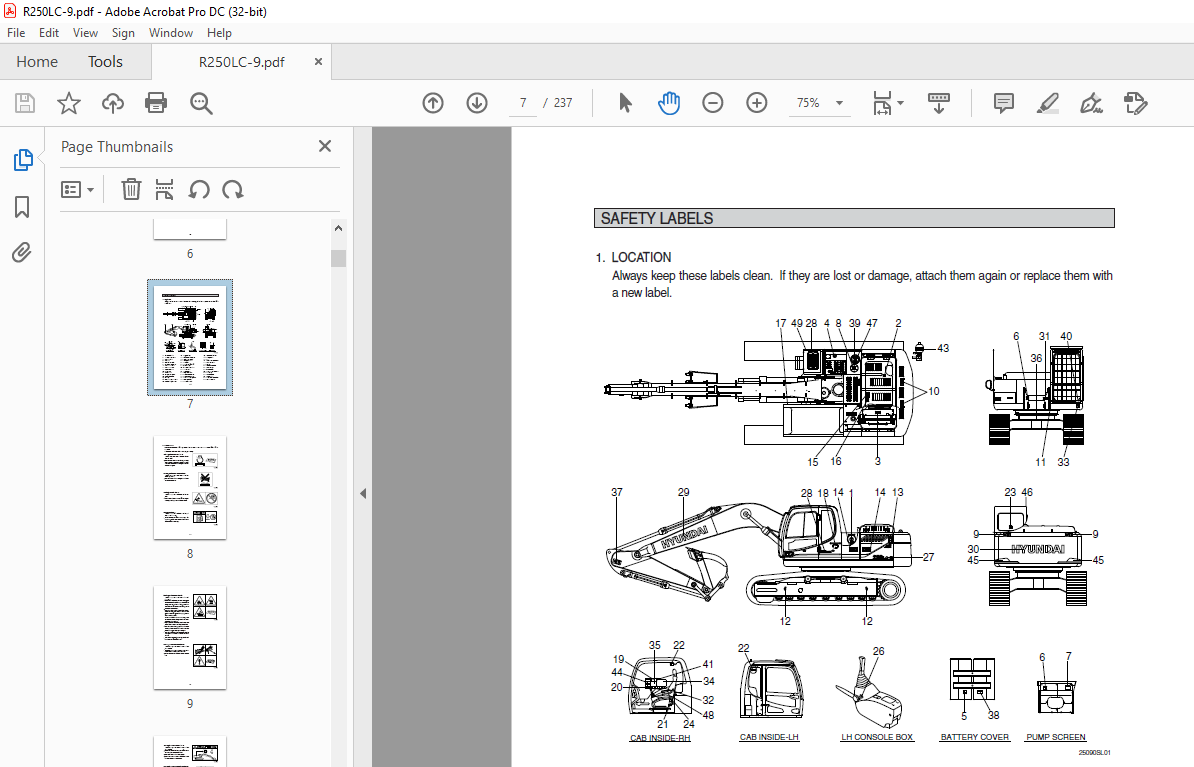Select page 6 thumbnail

pos(190,229)
